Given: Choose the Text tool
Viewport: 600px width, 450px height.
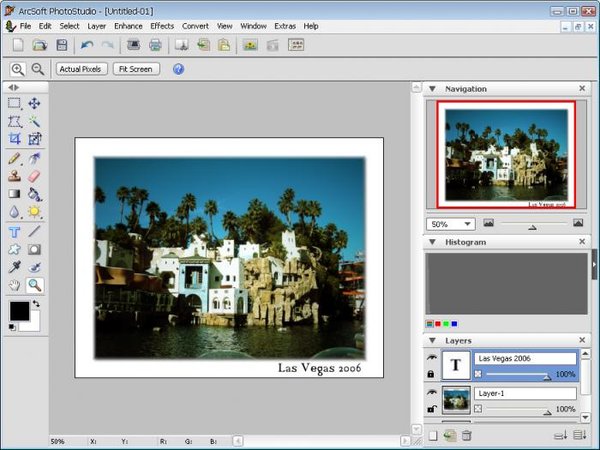Looking at the screenshot, I should coord(15,231).
